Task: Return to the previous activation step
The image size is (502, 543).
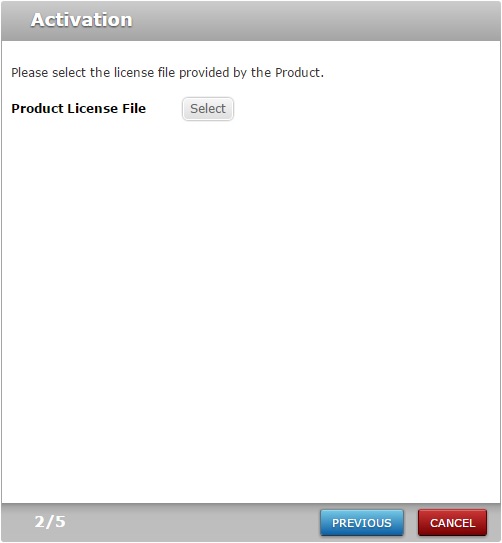Action: coord(361,523)
